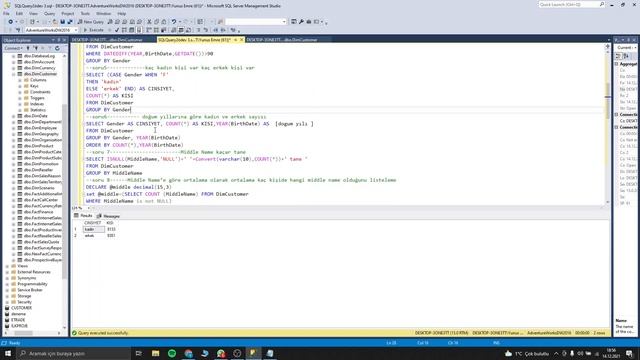Select the dbo.DimCurrency table
The height and width of the screenshot is (360, 640).
click(x=40, y=68)
